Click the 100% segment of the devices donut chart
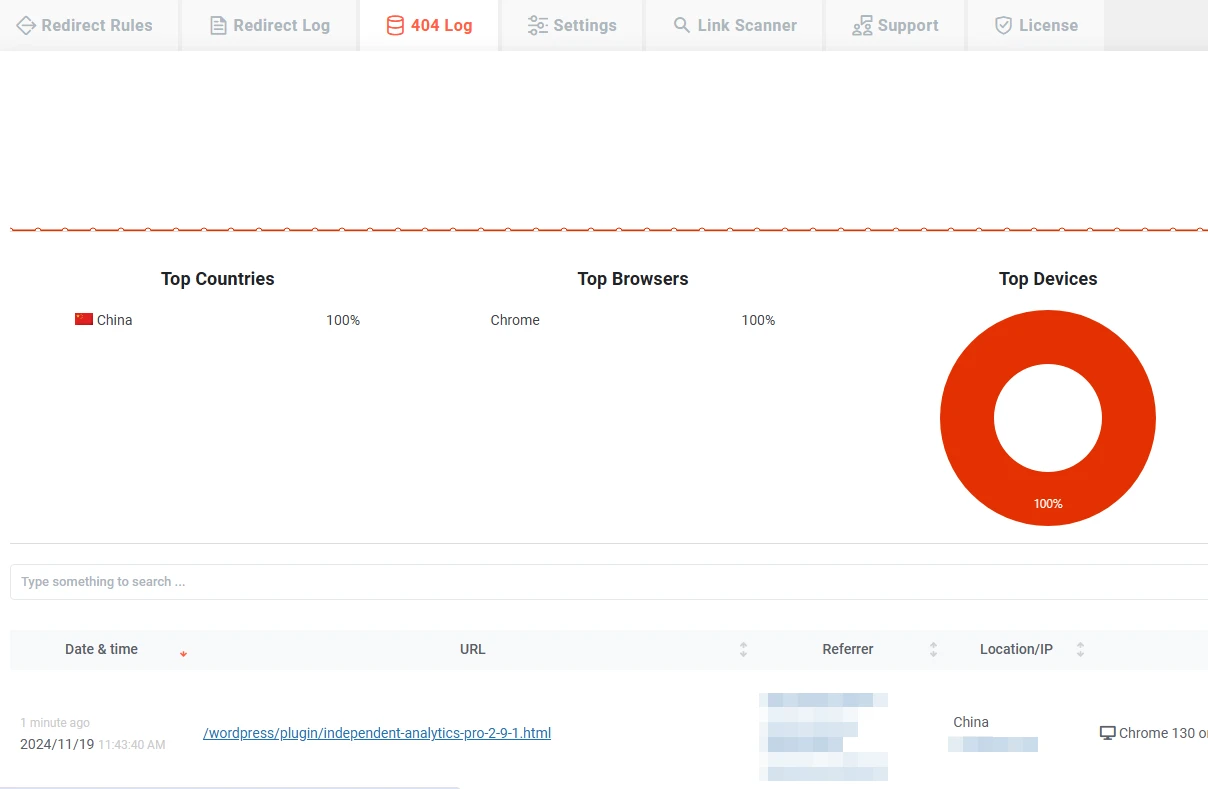Image resolution: width=1208 pixels, height=789 pixels. pos(1048,503)
